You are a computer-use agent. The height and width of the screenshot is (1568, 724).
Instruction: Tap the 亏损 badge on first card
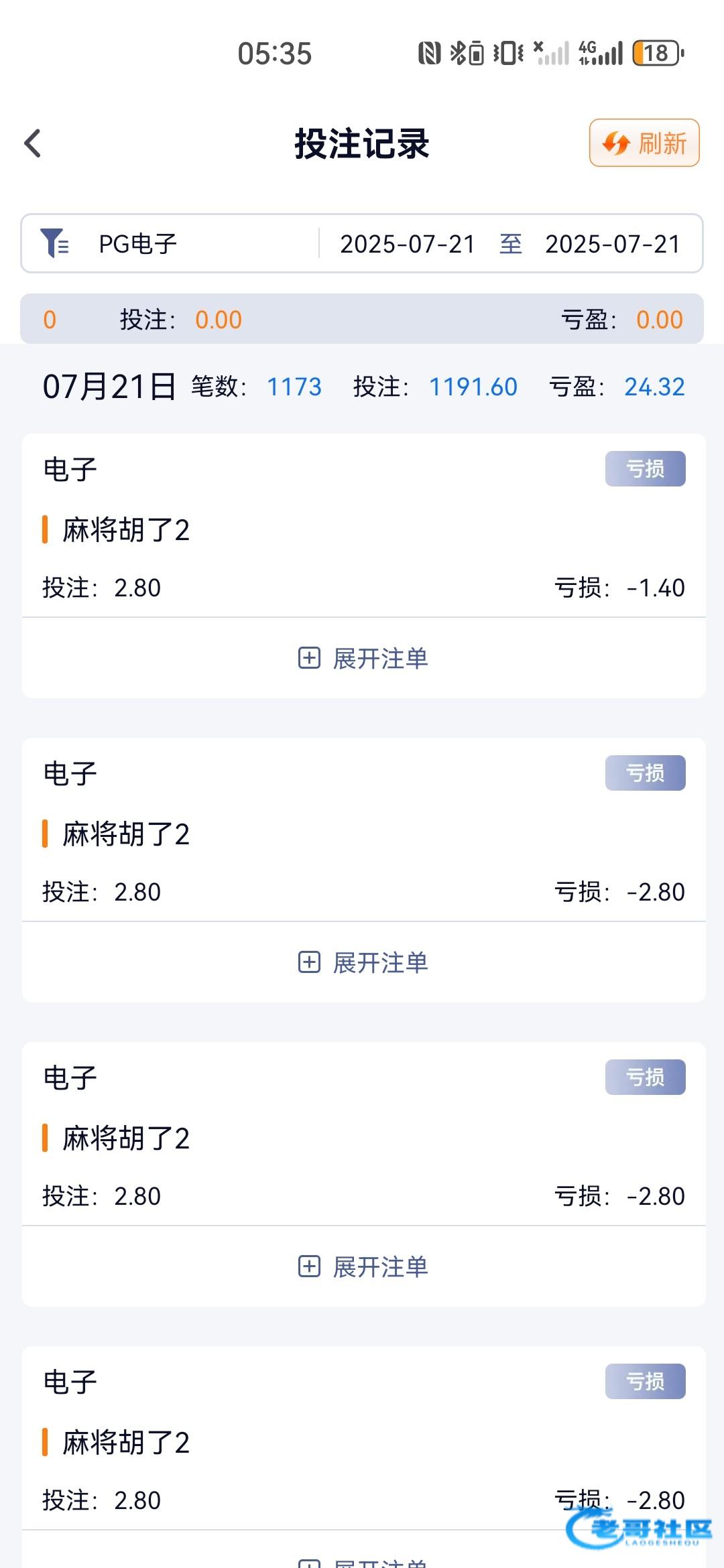(645, 468)
